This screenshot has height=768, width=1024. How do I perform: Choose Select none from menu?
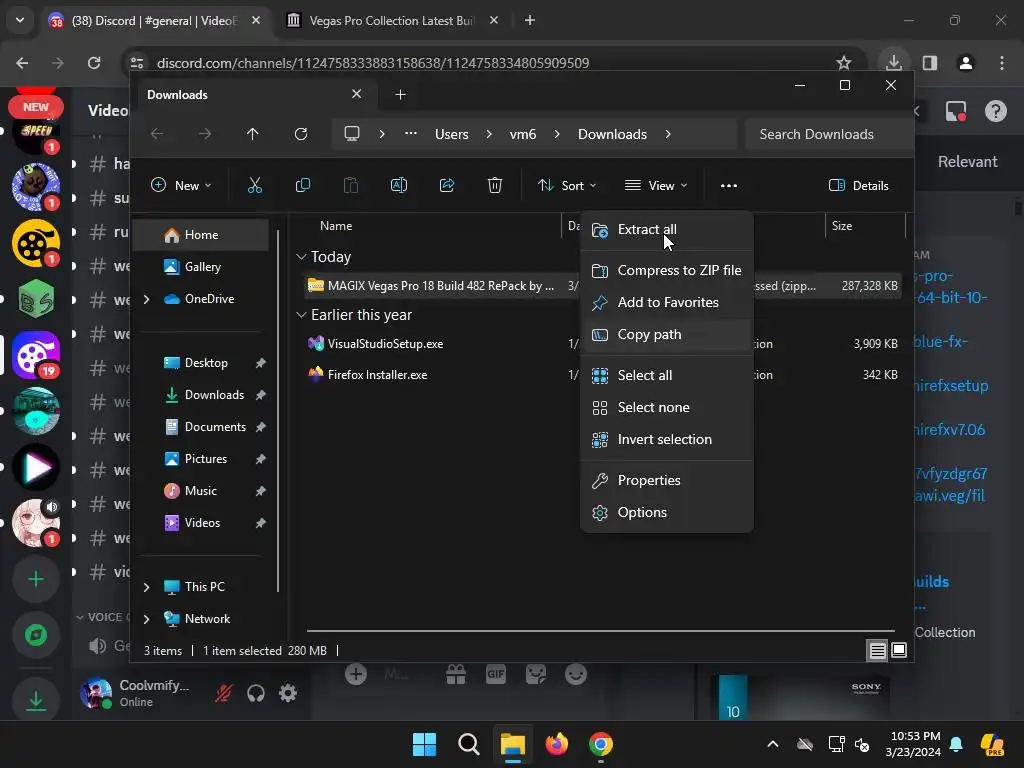click(666, 408)
